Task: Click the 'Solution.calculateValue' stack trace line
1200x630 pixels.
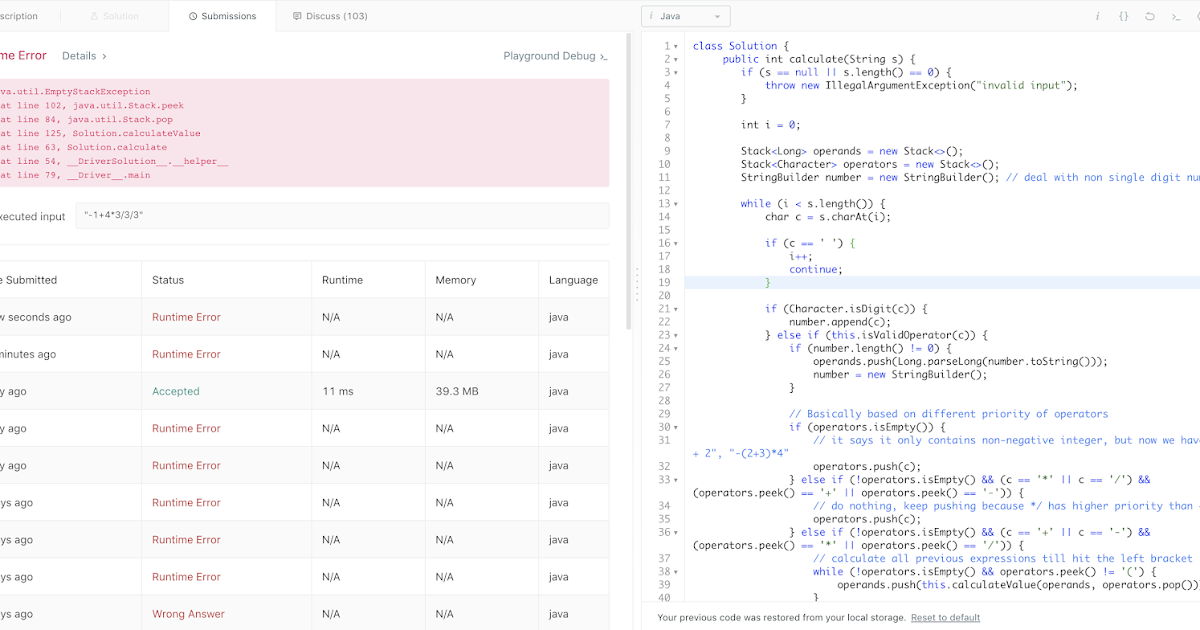Action: 100,133
